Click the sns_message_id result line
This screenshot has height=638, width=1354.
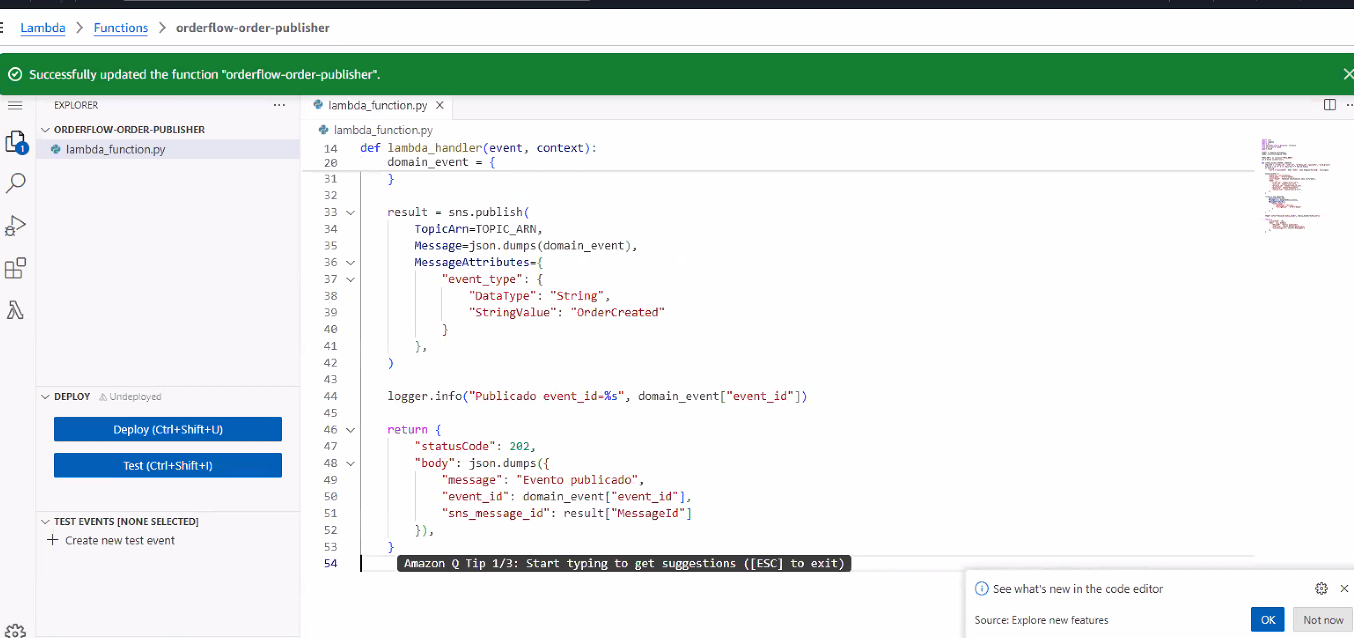tap(566, 514)
